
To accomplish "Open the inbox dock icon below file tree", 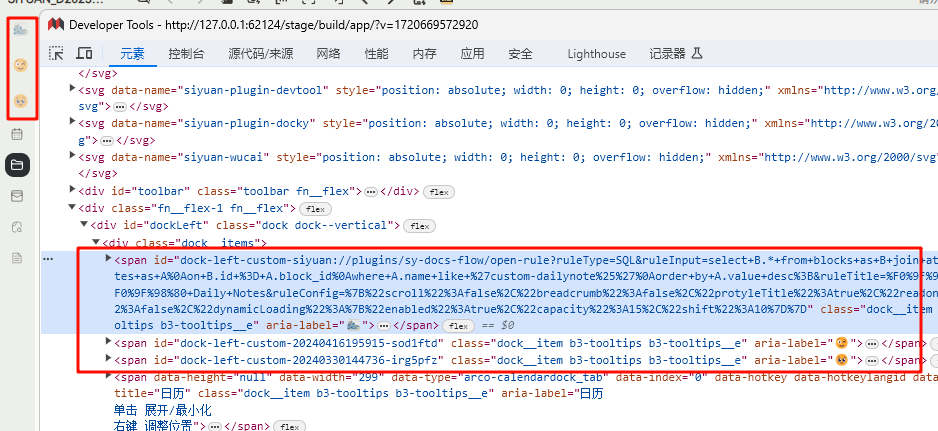I will tap(17, 196).
